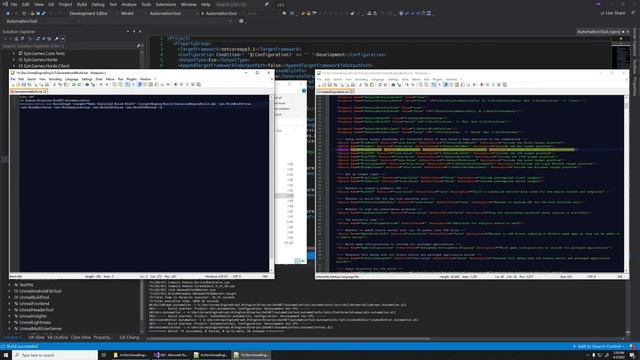The width and height of the screenshot is (640, 360).
Task: Click Copy icon in XML Notepad++ toolbar
Action: coord(366,85)
